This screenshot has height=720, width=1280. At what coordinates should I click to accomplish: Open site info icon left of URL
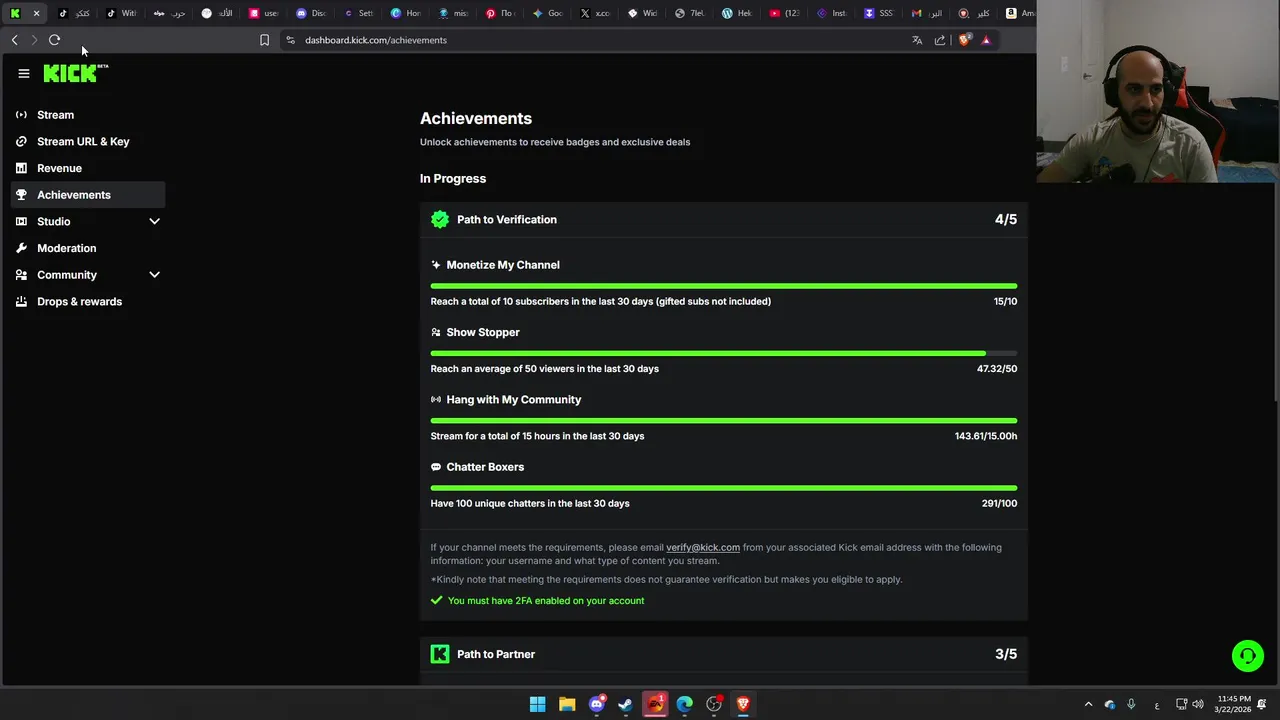(290, 40)
